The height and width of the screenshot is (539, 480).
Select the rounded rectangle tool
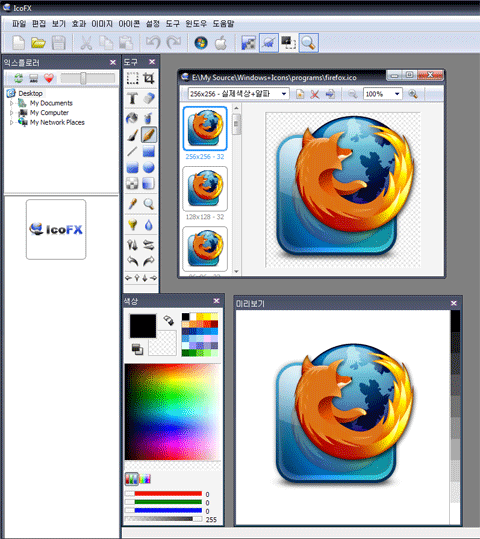[132, 168]
